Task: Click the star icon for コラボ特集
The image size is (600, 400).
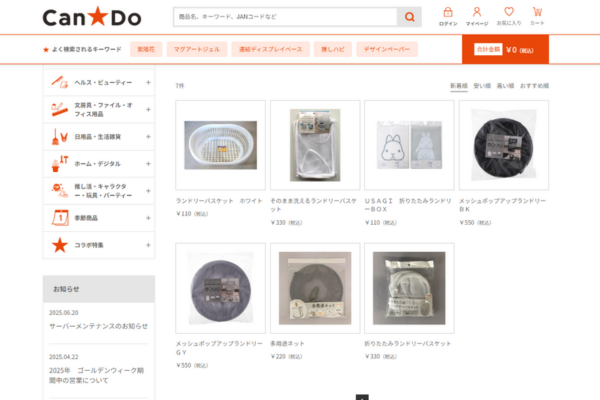Action: tap(60, 245)
